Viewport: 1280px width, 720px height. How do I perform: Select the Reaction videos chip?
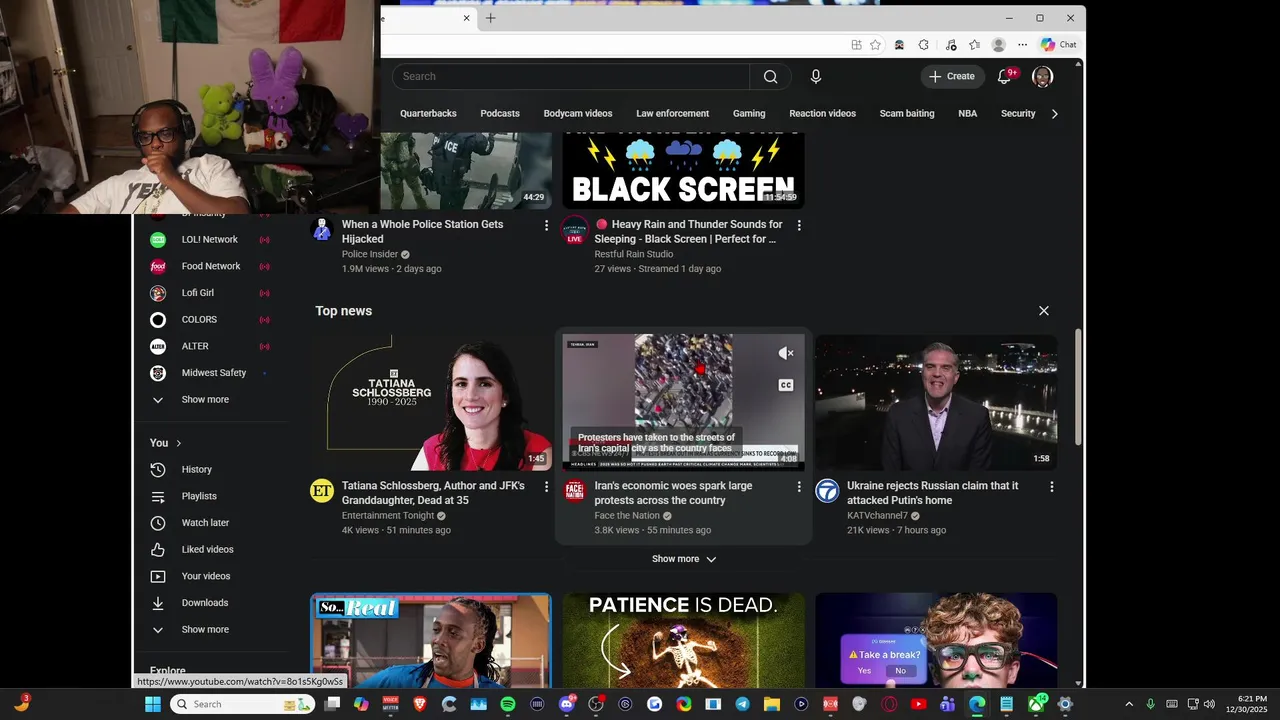822,114
